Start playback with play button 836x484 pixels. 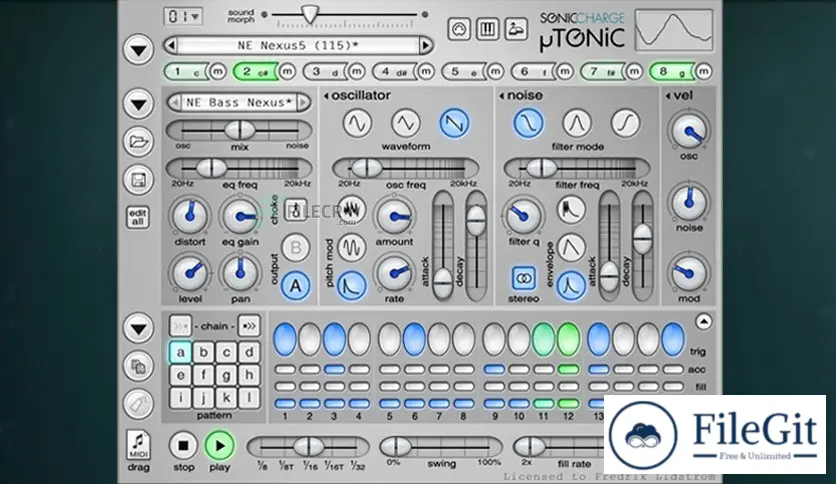pyautogui.click(x=220, y=445)
